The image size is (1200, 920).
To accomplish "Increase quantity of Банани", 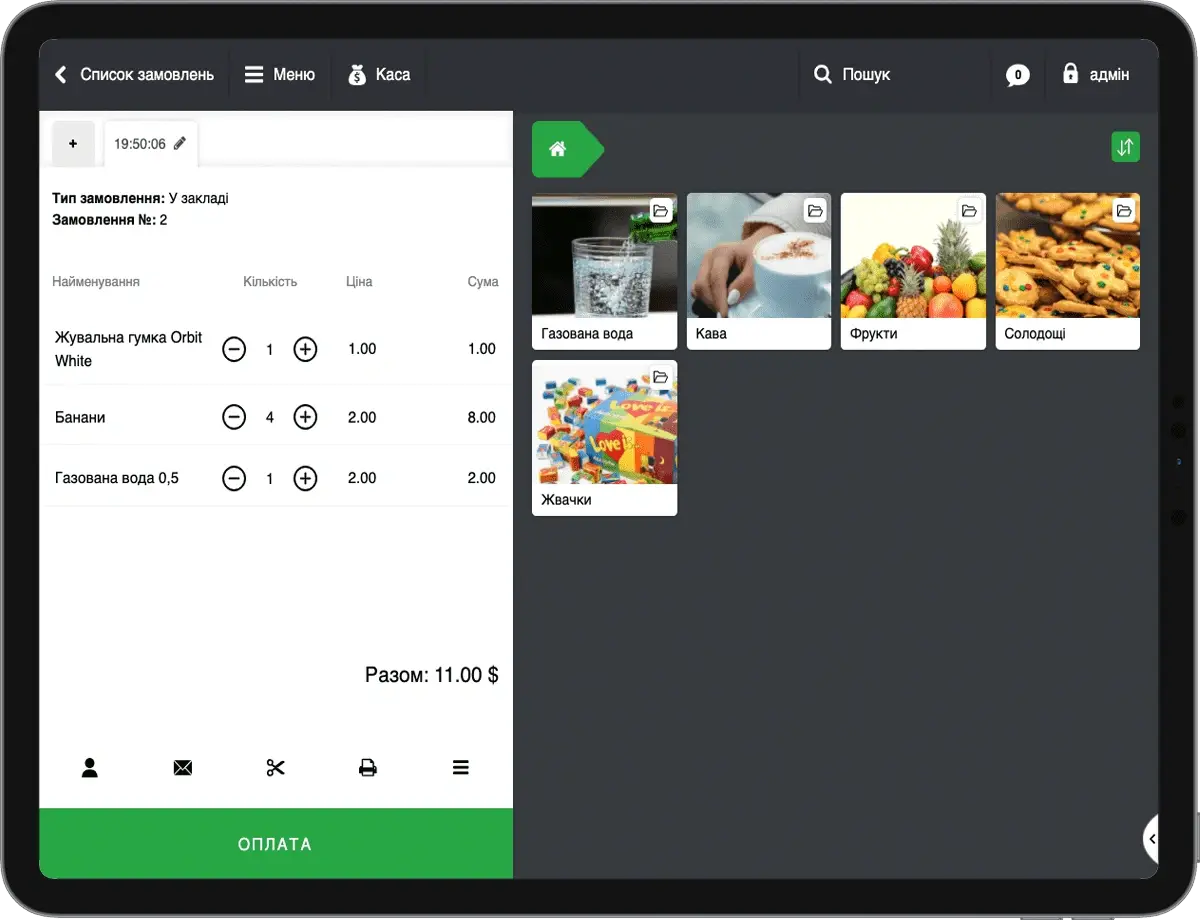I will 305,418.
